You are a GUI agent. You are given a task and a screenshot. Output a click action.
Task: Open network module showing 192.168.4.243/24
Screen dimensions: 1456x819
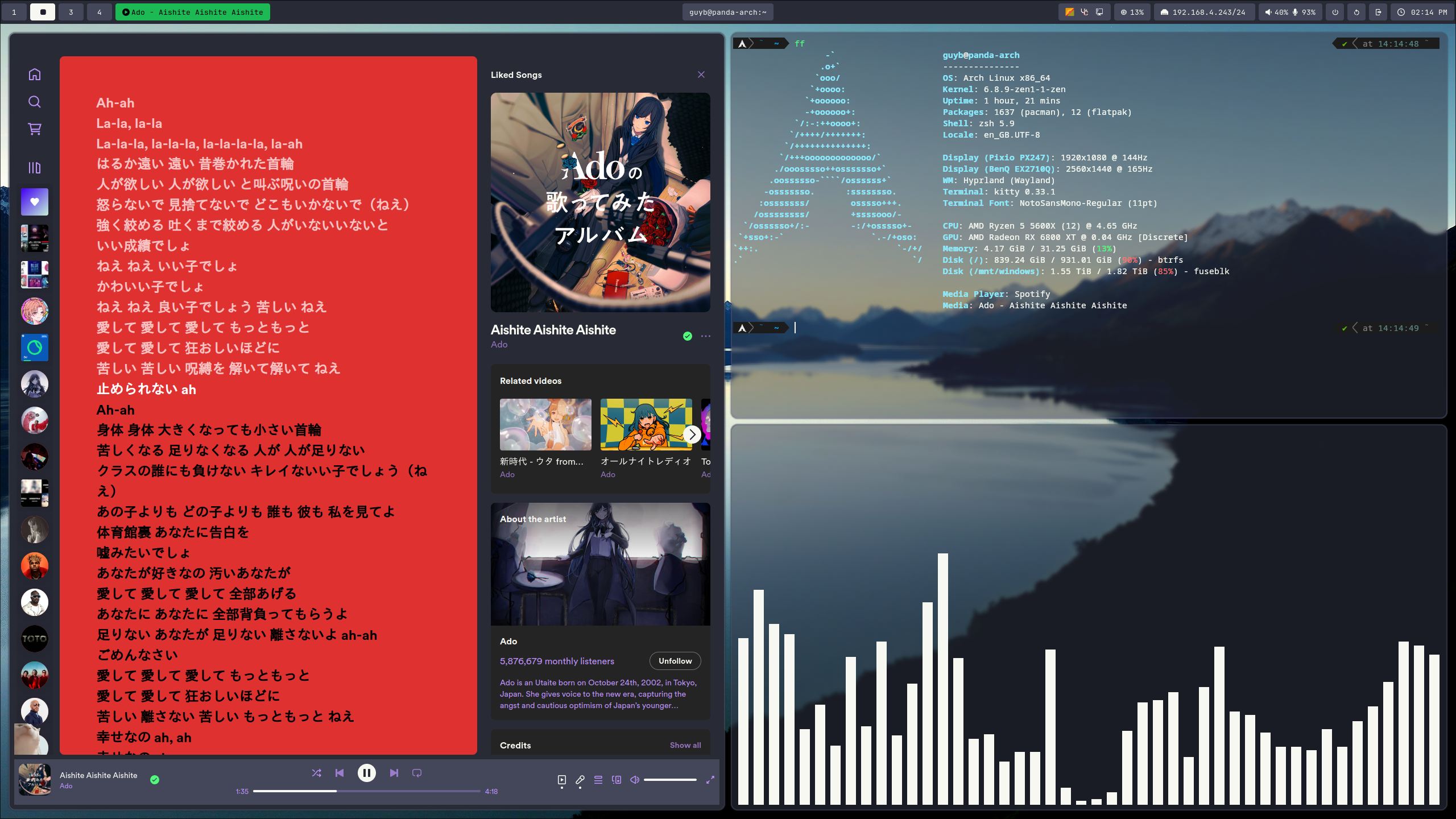(1203, 12)
